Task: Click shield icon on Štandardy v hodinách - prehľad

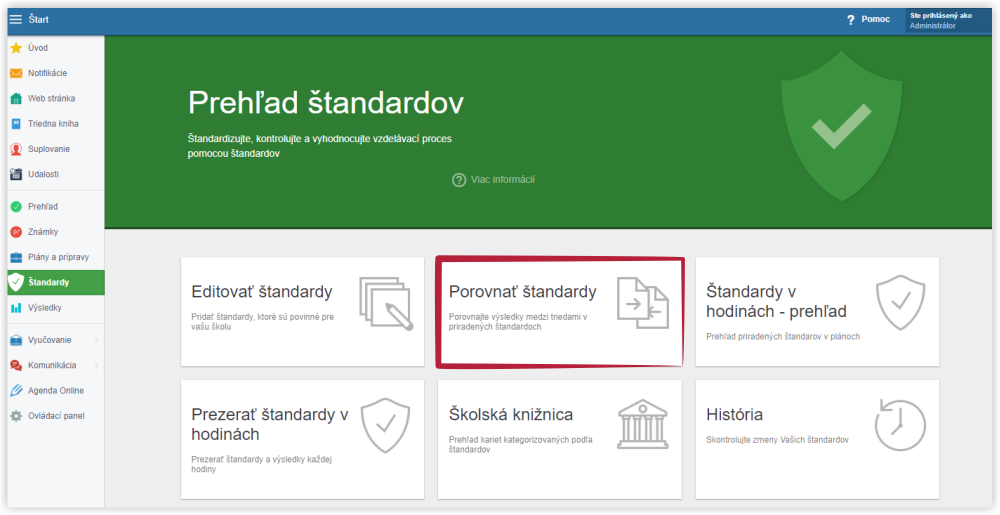Action: (x=900, y=303)
